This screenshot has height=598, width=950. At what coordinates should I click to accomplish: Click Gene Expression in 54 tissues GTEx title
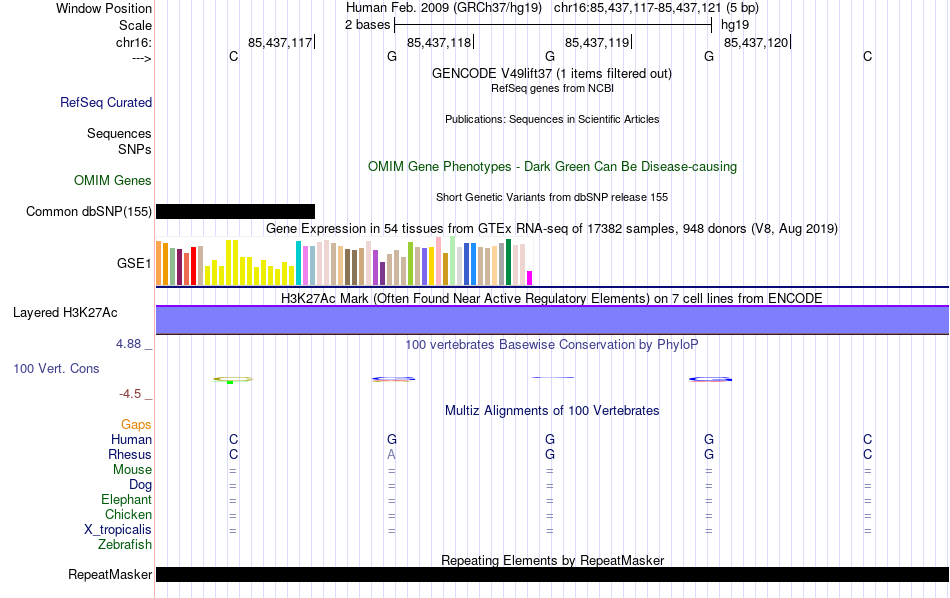[x=552, y=228]
